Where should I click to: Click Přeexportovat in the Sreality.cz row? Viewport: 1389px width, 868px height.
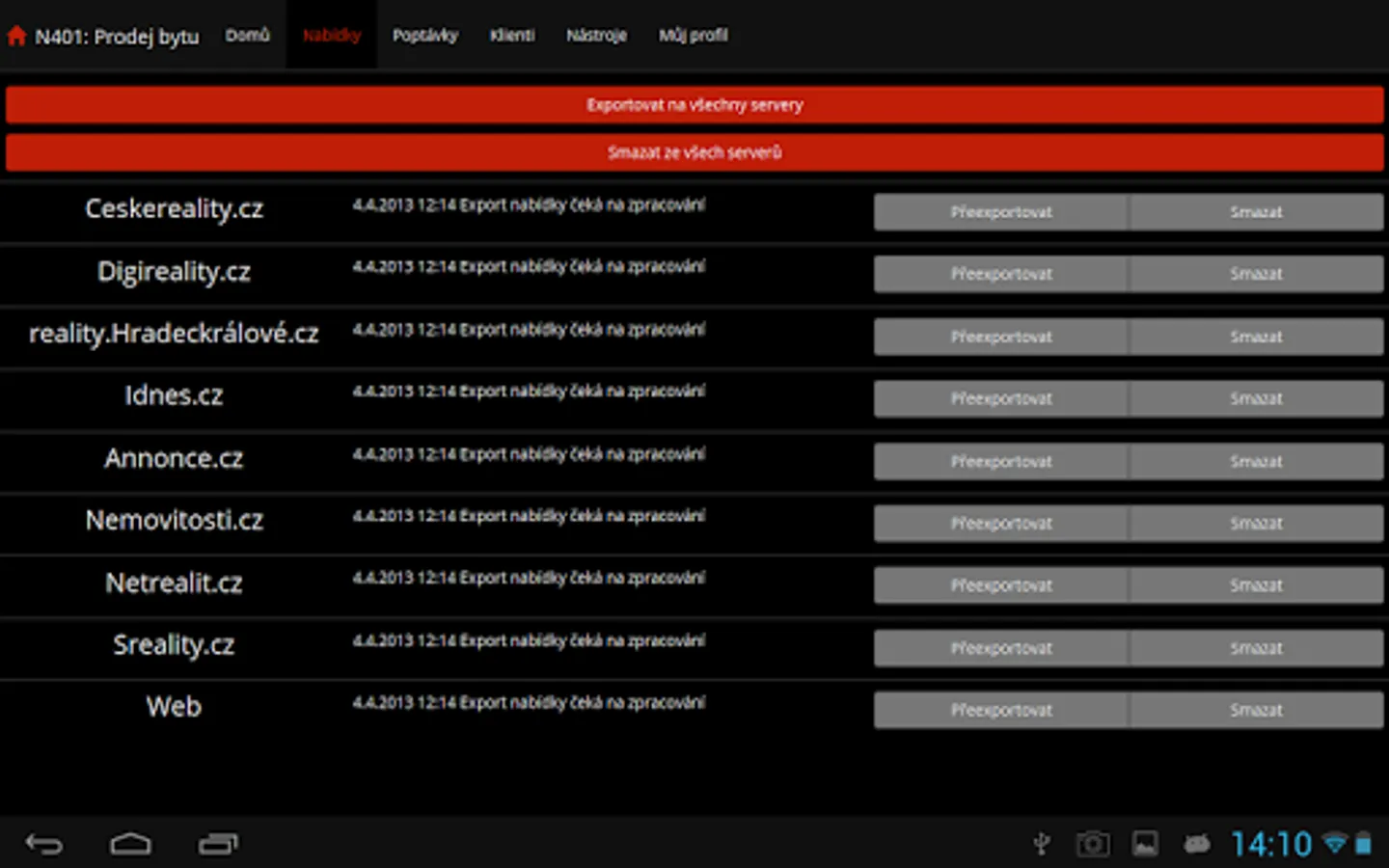pyautogui.click(x=1001, y=648)
